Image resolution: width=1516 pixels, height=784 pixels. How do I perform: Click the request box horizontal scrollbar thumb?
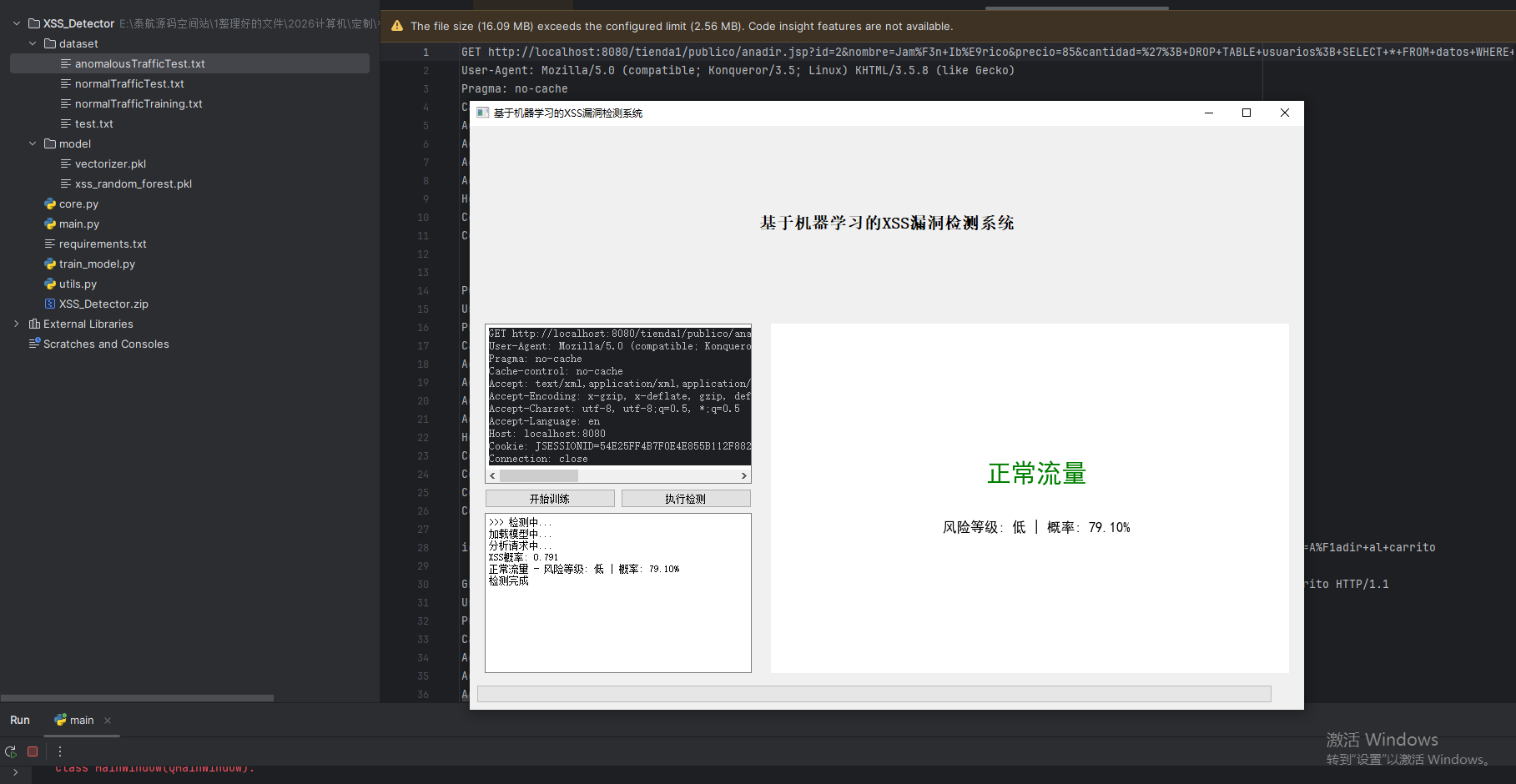pyautogui.click(x=538, y=475)
